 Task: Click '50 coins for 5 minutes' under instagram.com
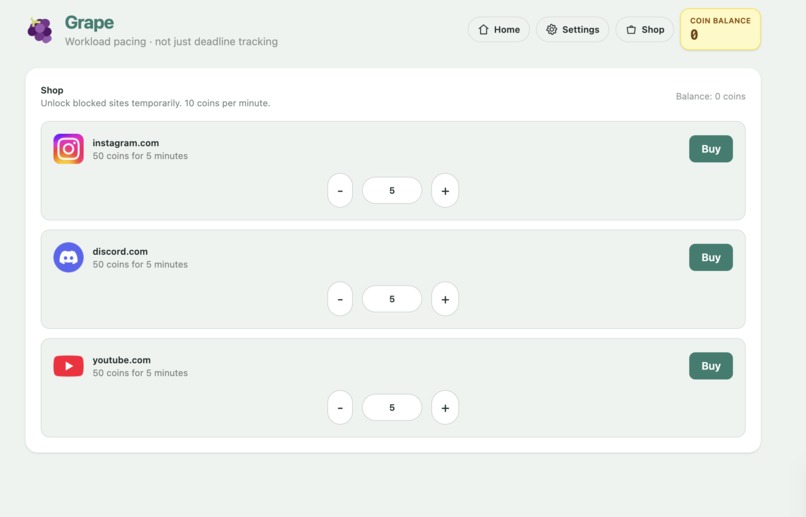pos(140,156)
